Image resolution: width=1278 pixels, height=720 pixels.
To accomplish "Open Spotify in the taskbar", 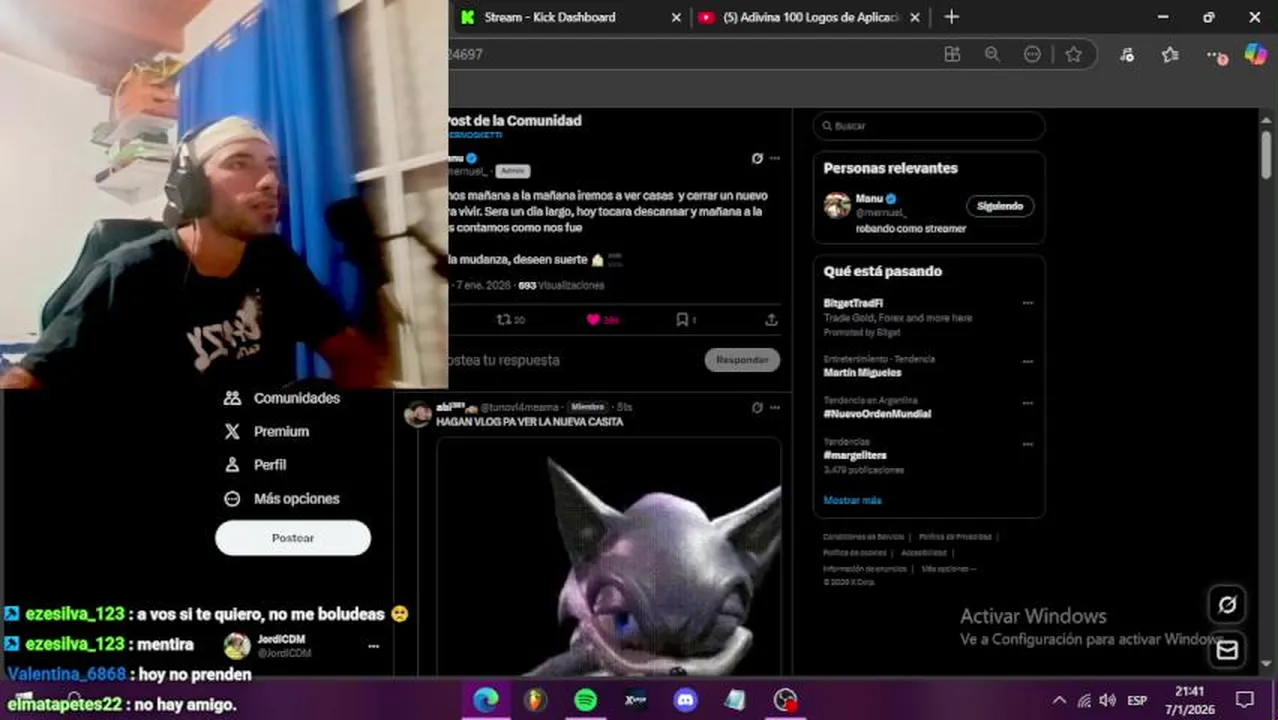I will pos(586,700).
